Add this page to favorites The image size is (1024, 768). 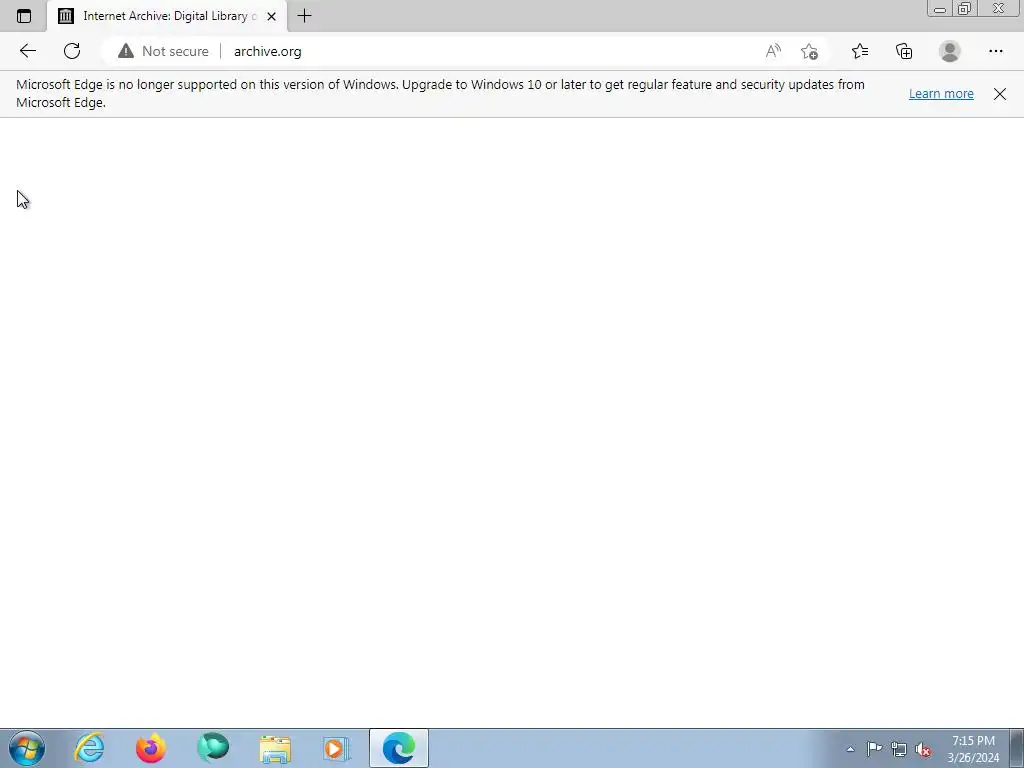point(809,51)
